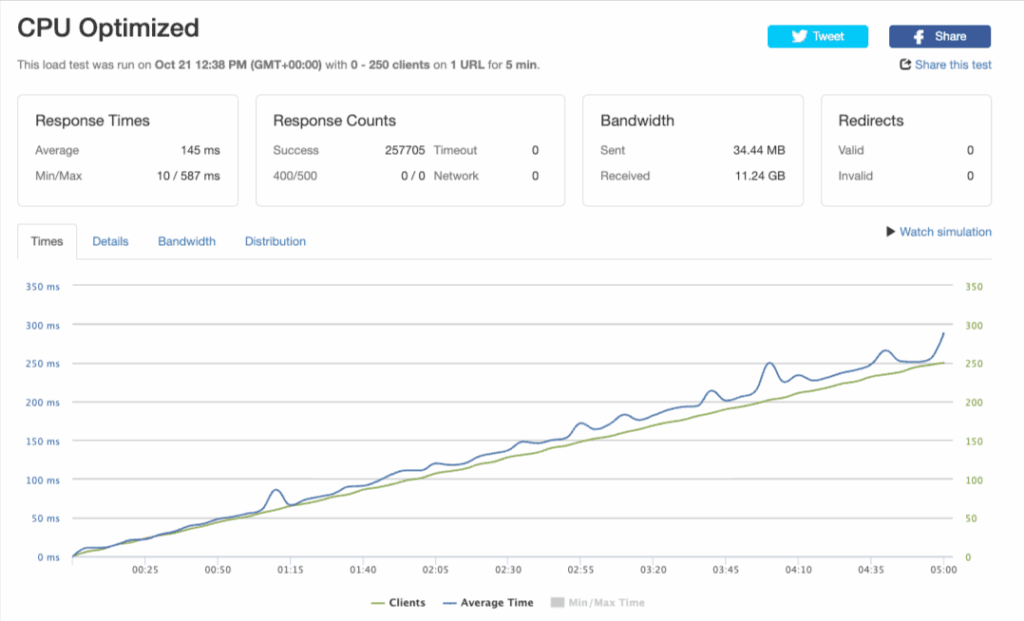The width and height of the screenshot is (1024, 621).
Task: Click the CPU Optimized page heading
Action: 108,28
